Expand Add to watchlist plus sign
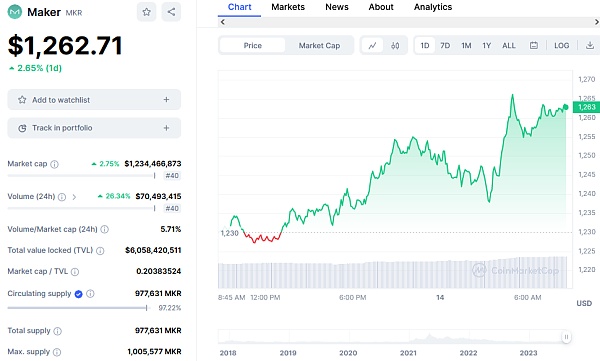Viewport: 600px width, 361px height. (x=166, y=100)
